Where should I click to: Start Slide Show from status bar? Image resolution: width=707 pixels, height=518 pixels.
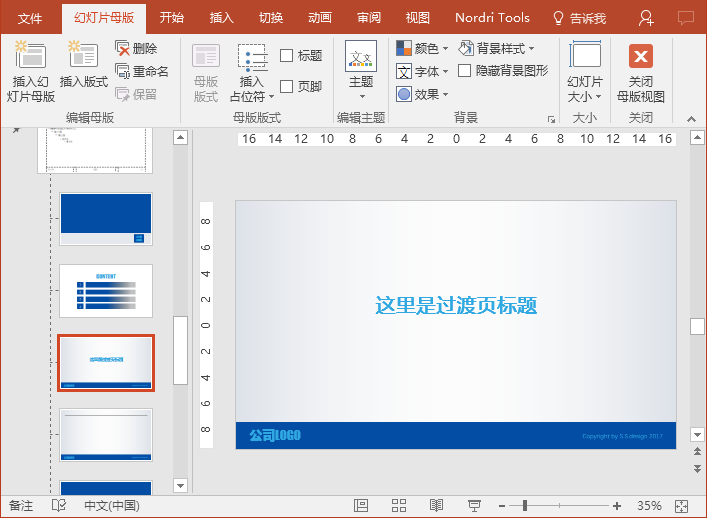click(x=474, y=505)
